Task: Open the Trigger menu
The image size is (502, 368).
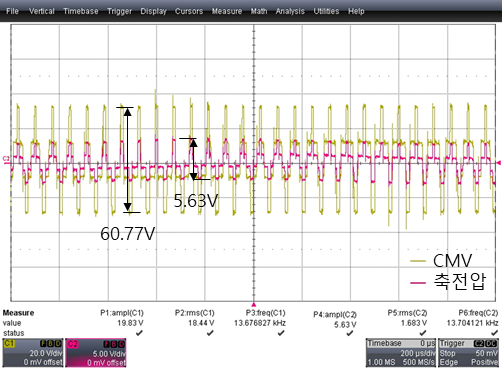Action: point(119,11)
